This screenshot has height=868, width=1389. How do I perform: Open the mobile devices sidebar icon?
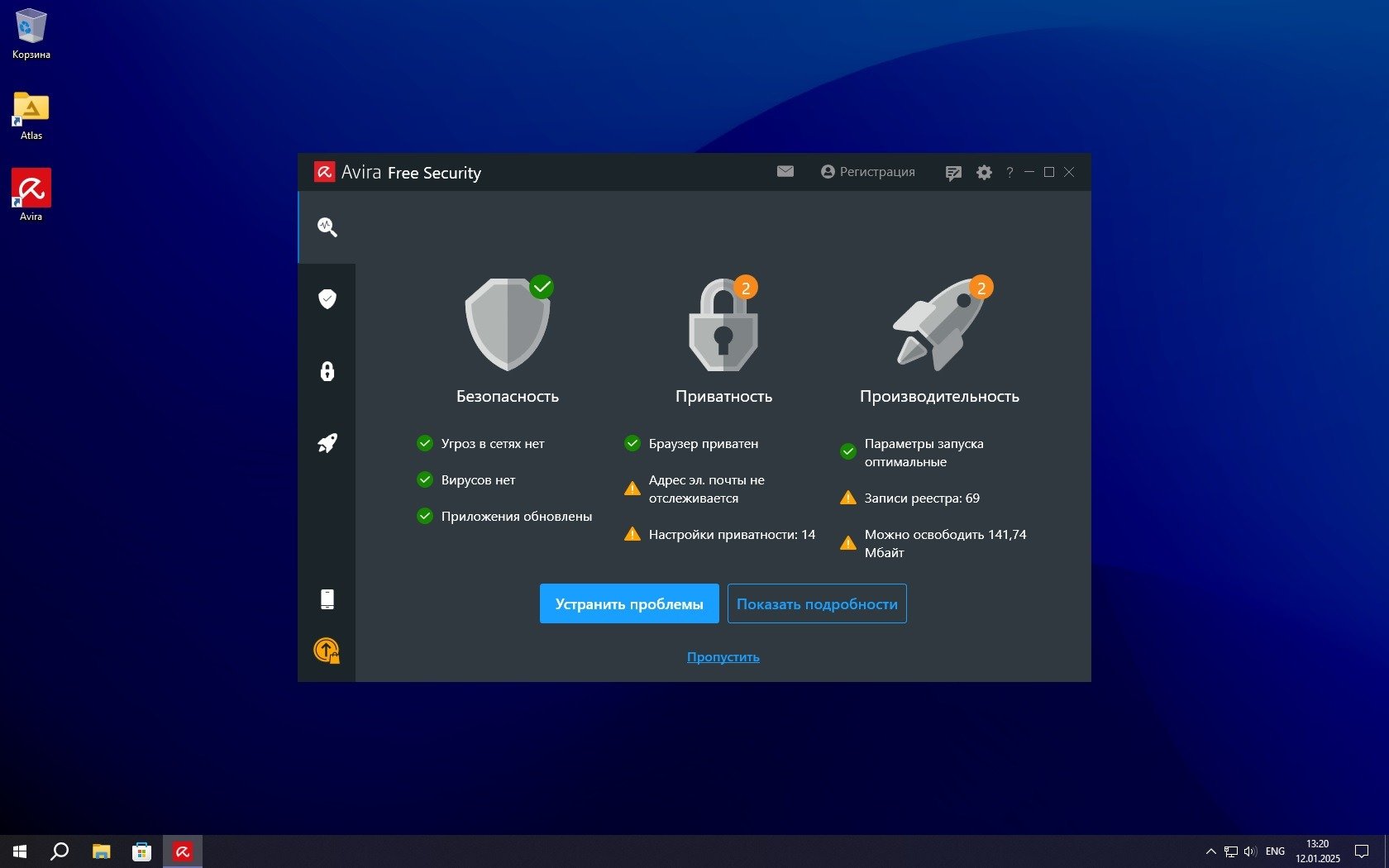pos(327,599)
